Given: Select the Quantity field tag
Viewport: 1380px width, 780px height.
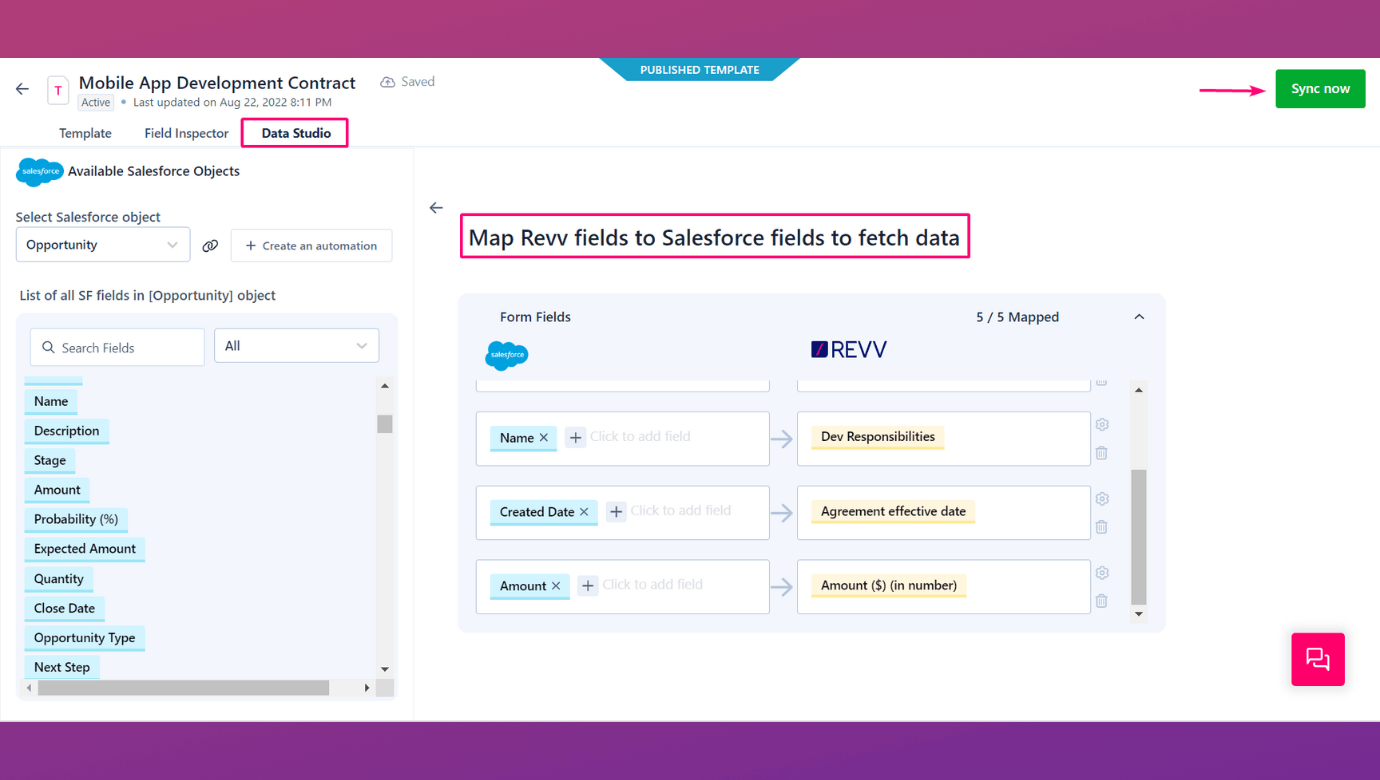Looking at the screenshot, I should coord(59,579).
